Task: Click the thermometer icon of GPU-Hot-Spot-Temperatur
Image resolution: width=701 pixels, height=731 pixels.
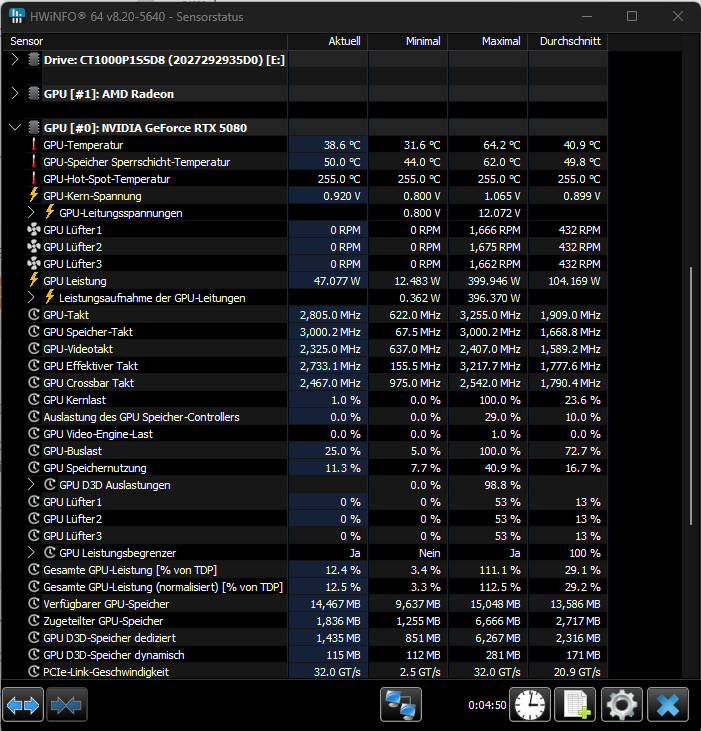Action: point(34,179)
